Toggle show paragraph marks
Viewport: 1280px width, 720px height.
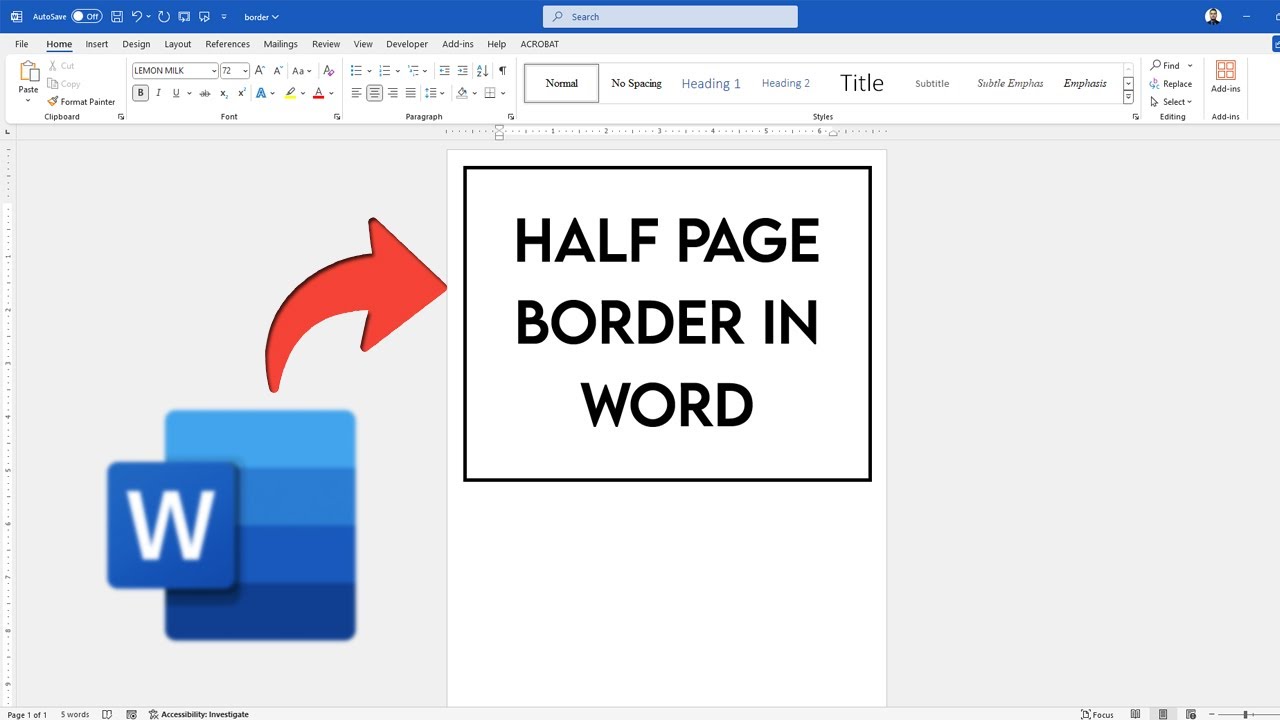(502, 71)
